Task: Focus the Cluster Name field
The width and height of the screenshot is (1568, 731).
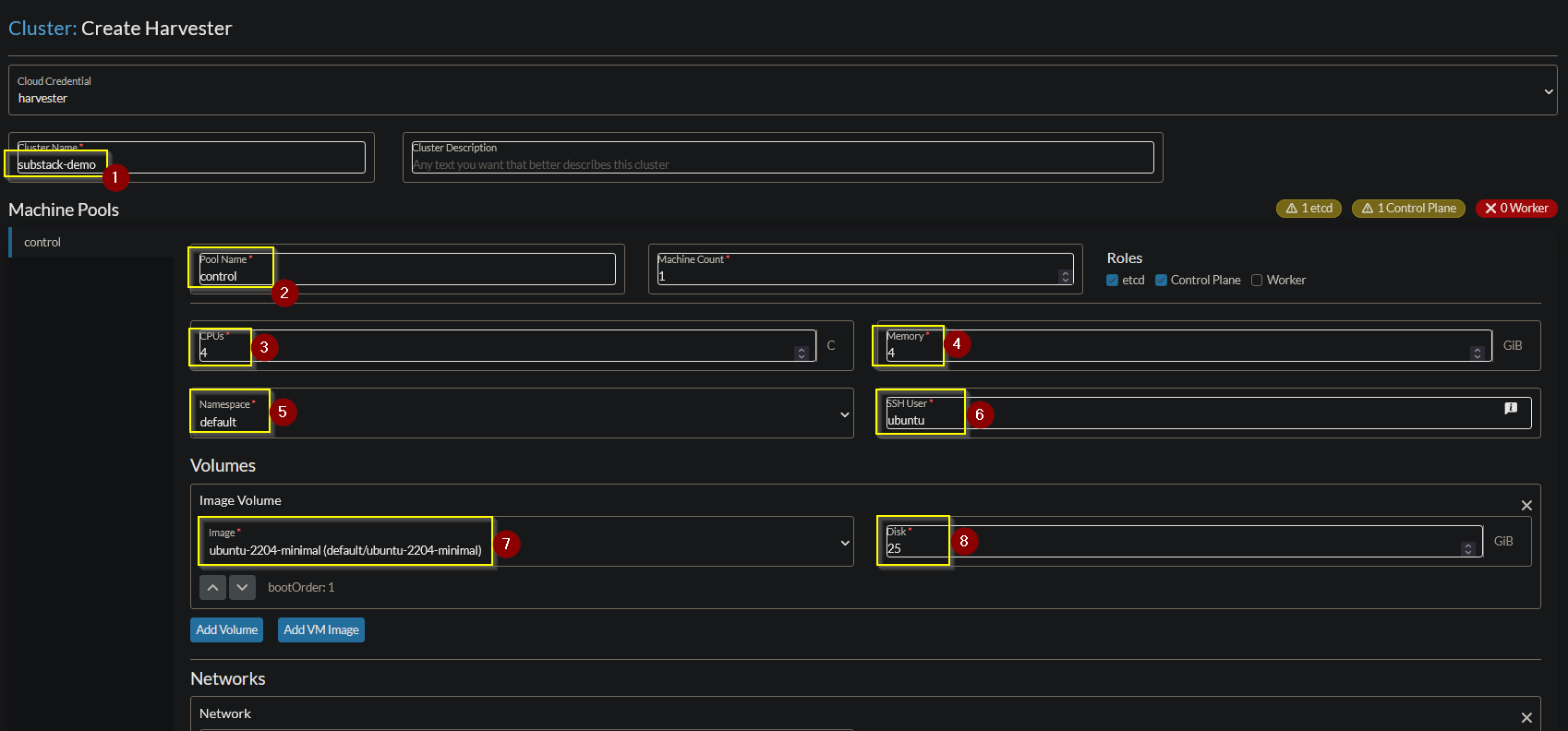Action: click(x=191, y=157)
